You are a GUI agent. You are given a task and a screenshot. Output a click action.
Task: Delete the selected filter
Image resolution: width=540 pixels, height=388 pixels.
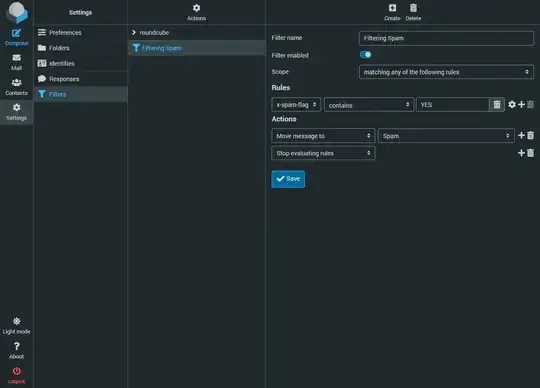point(413,12)
